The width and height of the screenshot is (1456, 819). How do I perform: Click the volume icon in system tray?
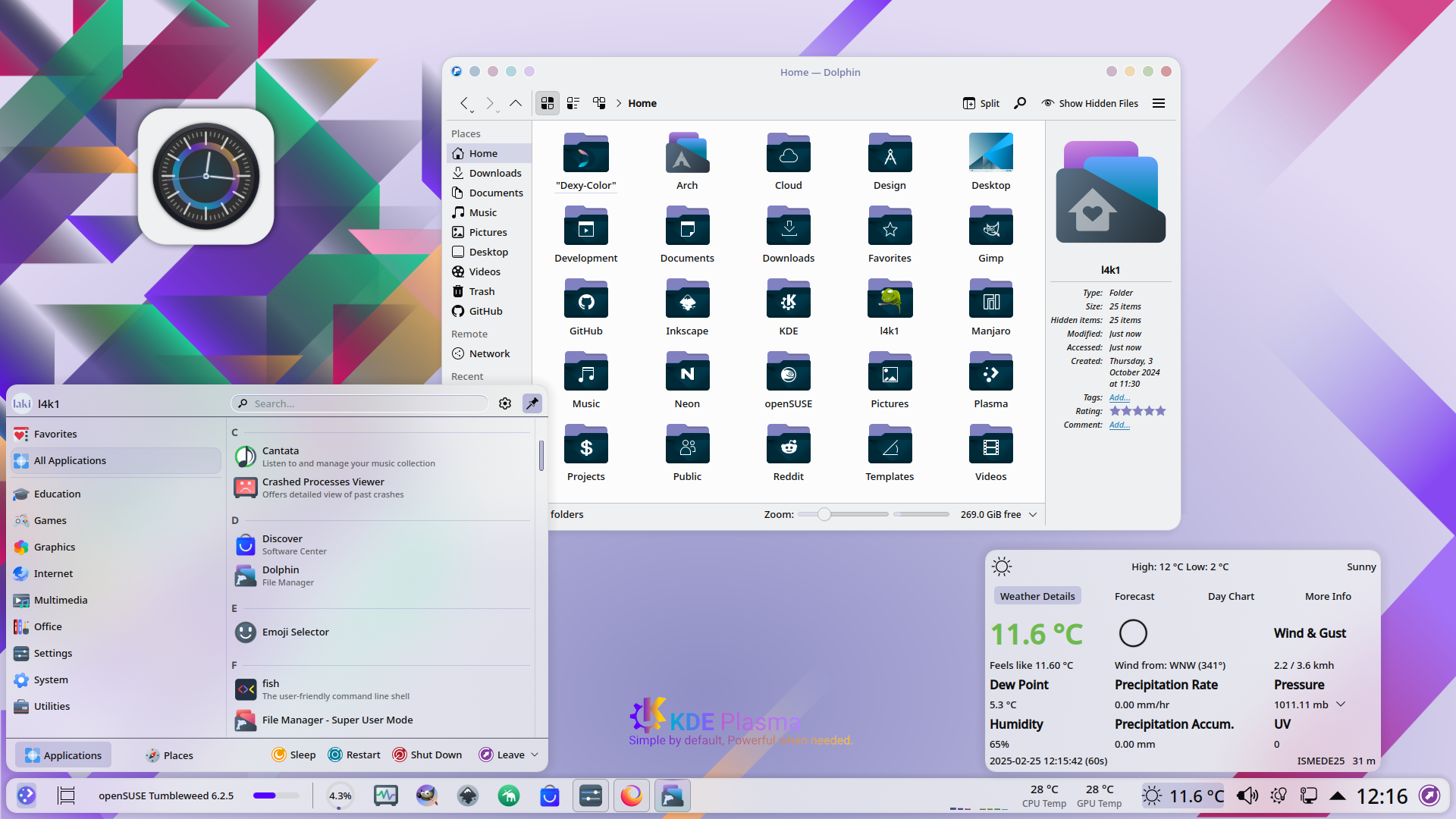1247,795
